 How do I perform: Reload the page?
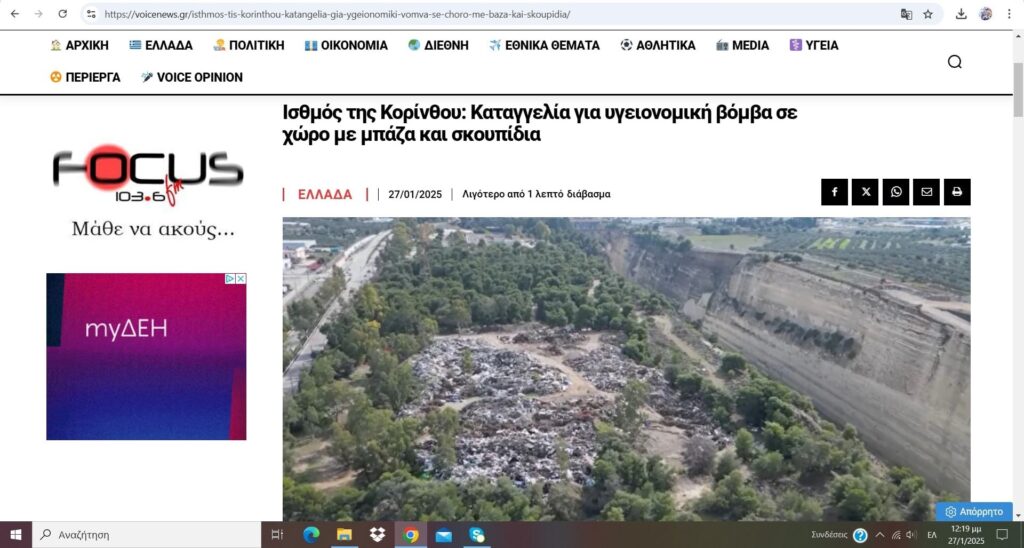[63, 14]
